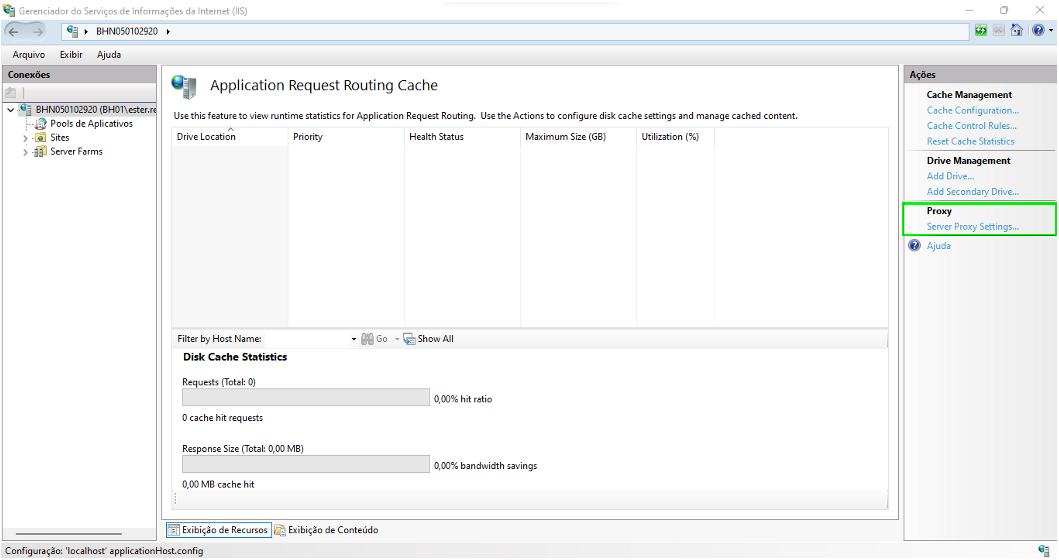Open the Arquivo menu

point(28,55)
